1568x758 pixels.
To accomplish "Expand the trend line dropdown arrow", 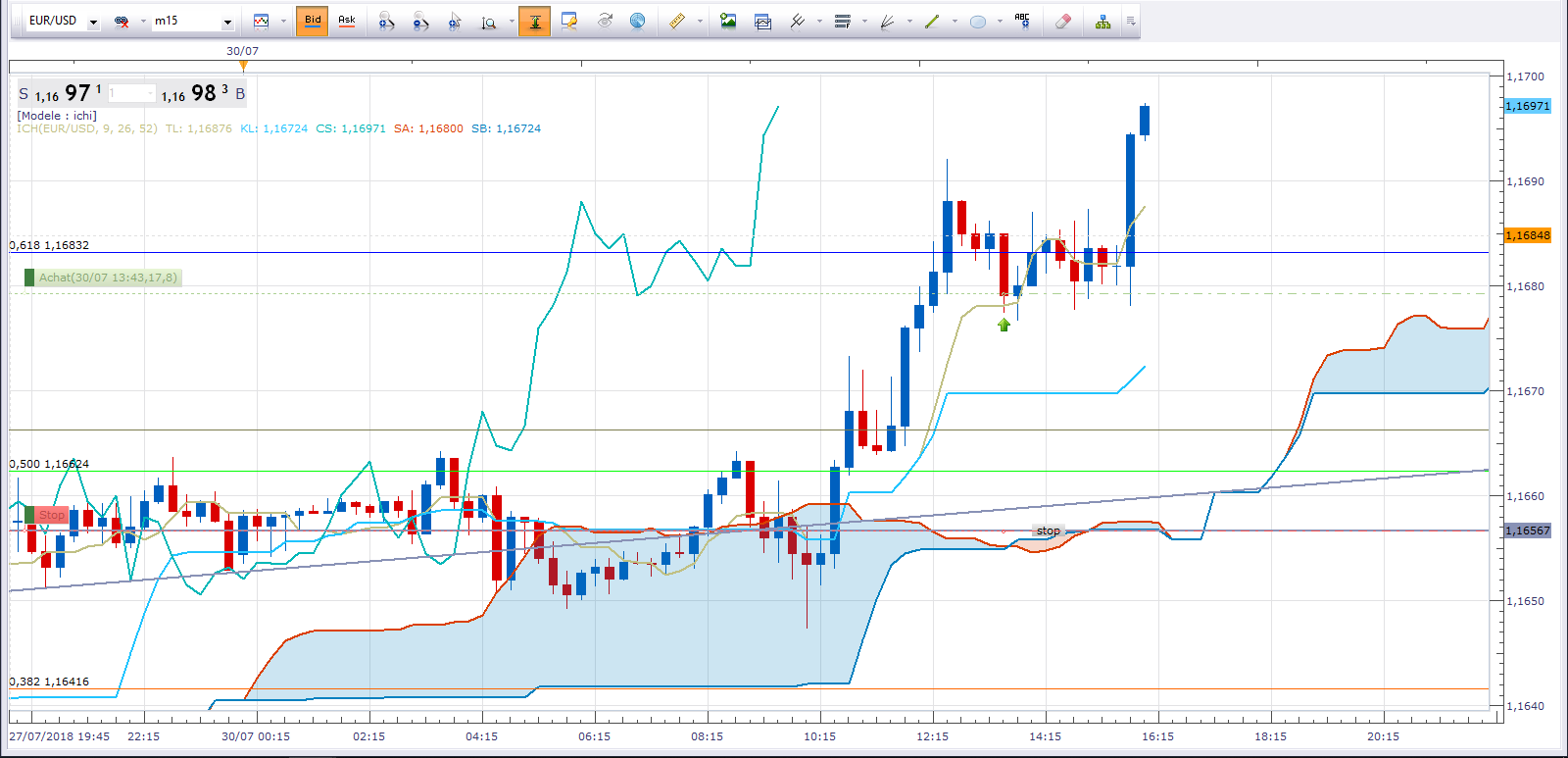I will [x=955, y=22].
